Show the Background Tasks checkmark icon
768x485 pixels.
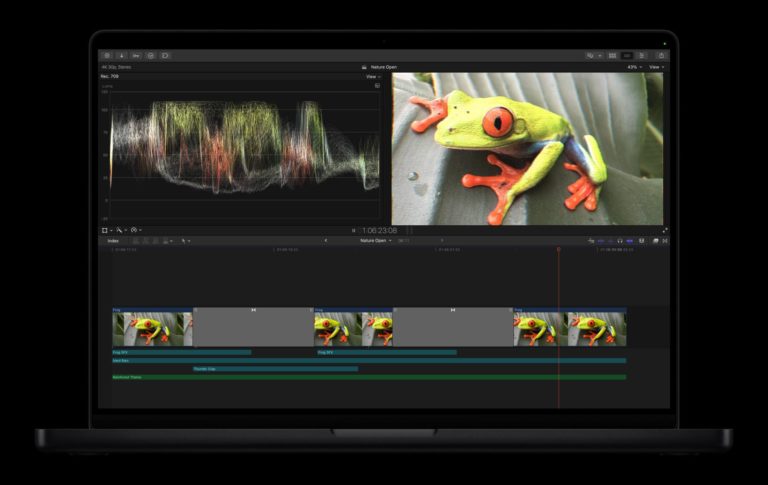point(150,56)
